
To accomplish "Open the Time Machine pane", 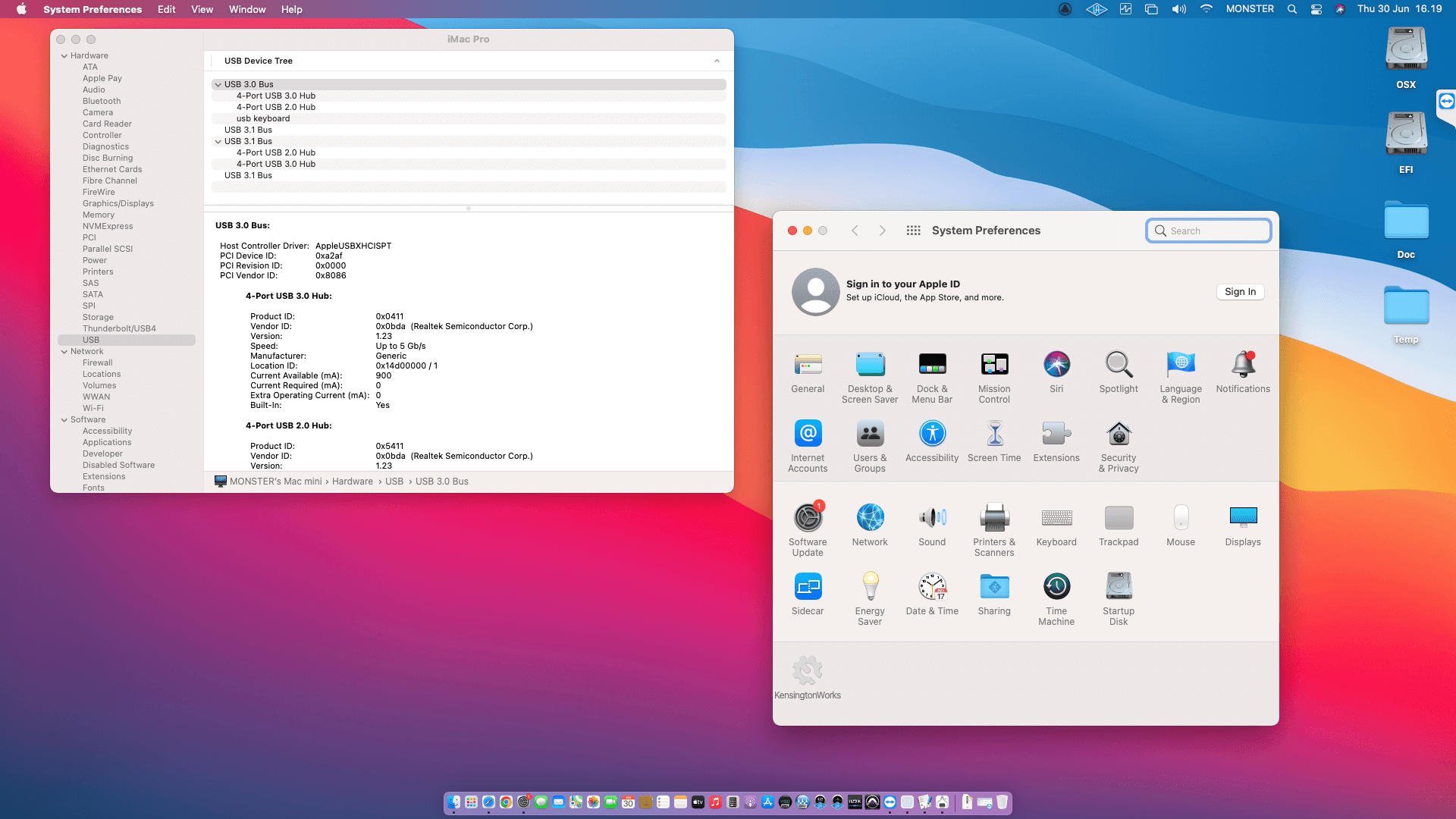I will click(x=1056, y=587).
